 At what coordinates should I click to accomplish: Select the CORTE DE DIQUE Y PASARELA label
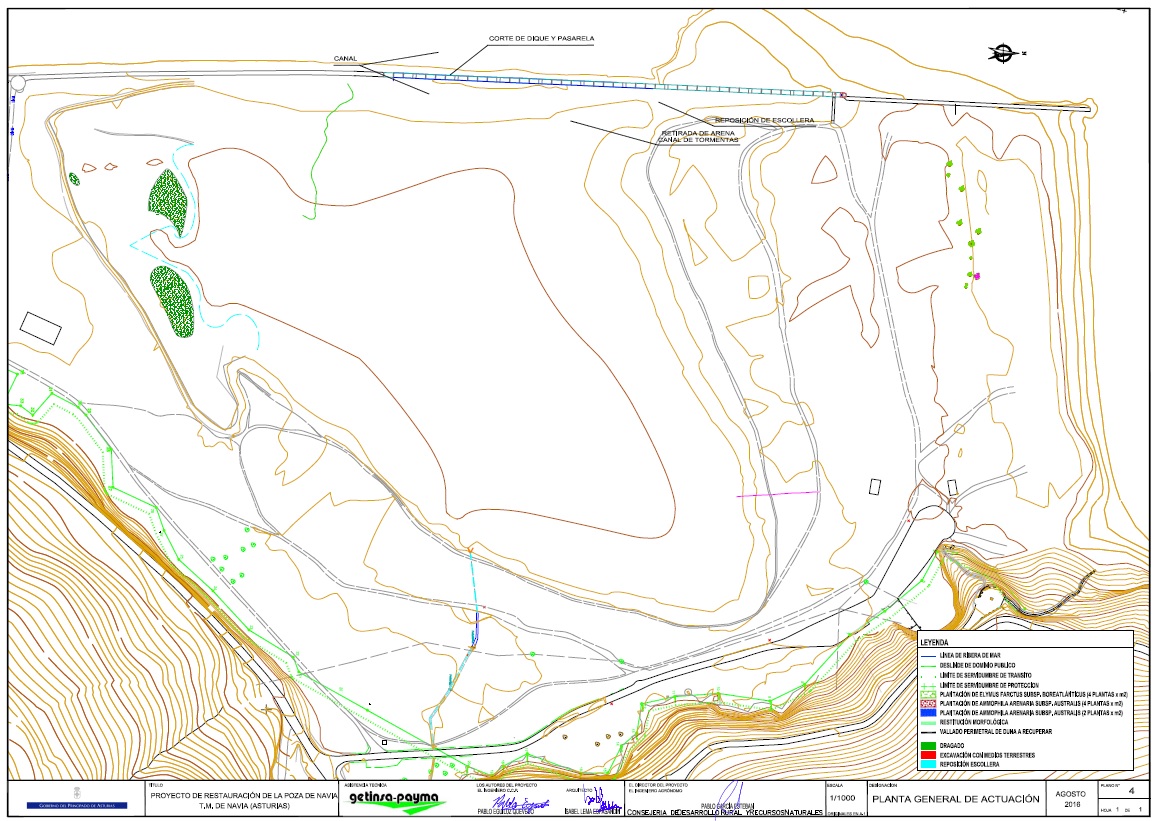(541, 39)
